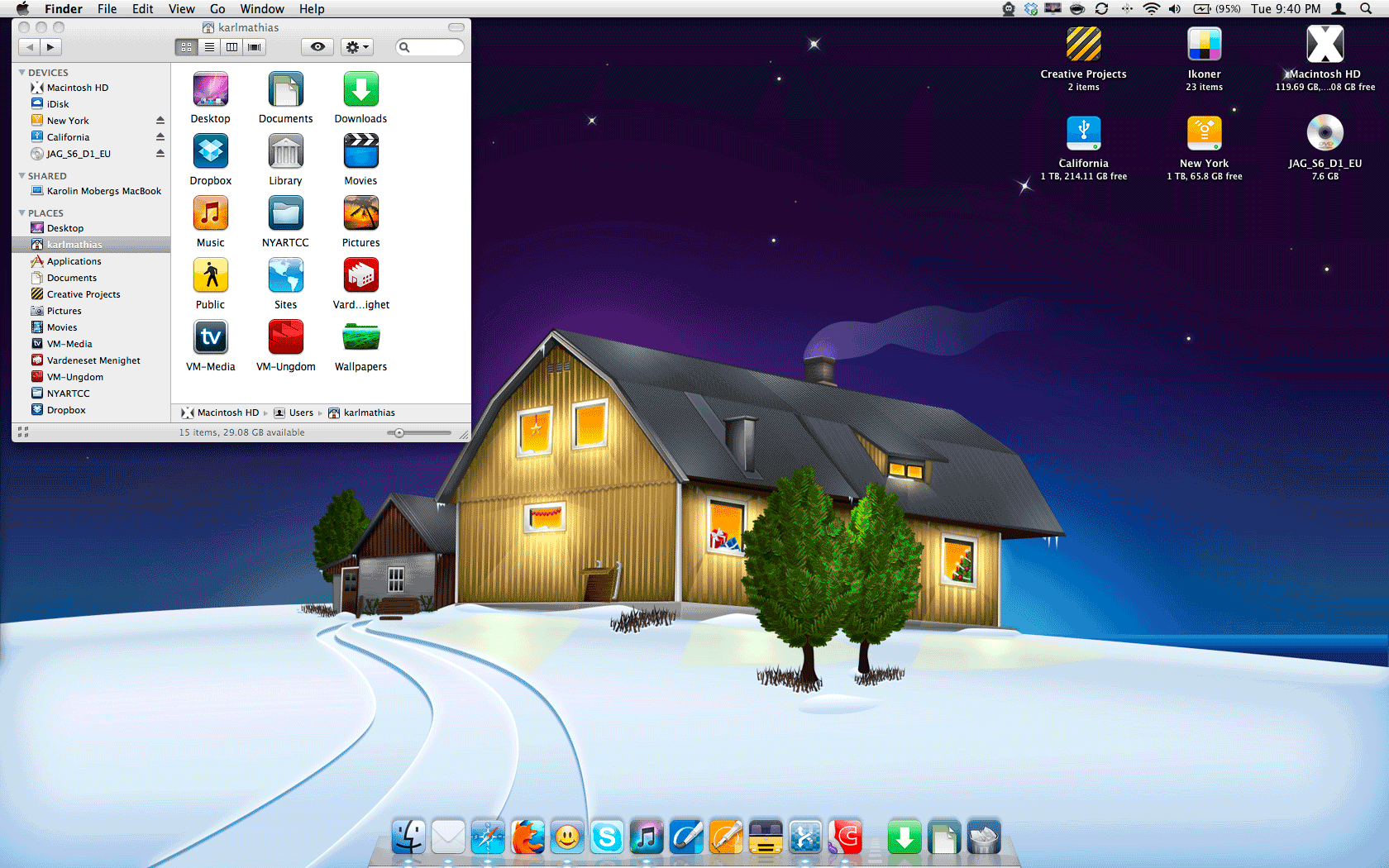
Task: Launch Firefox from the Dock
Action: tap(527, 837)
